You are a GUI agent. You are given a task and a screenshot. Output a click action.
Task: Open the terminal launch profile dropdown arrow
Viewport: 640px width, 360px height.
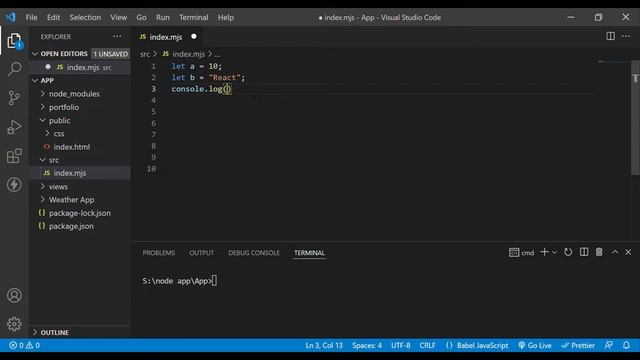tap(554, 253)
